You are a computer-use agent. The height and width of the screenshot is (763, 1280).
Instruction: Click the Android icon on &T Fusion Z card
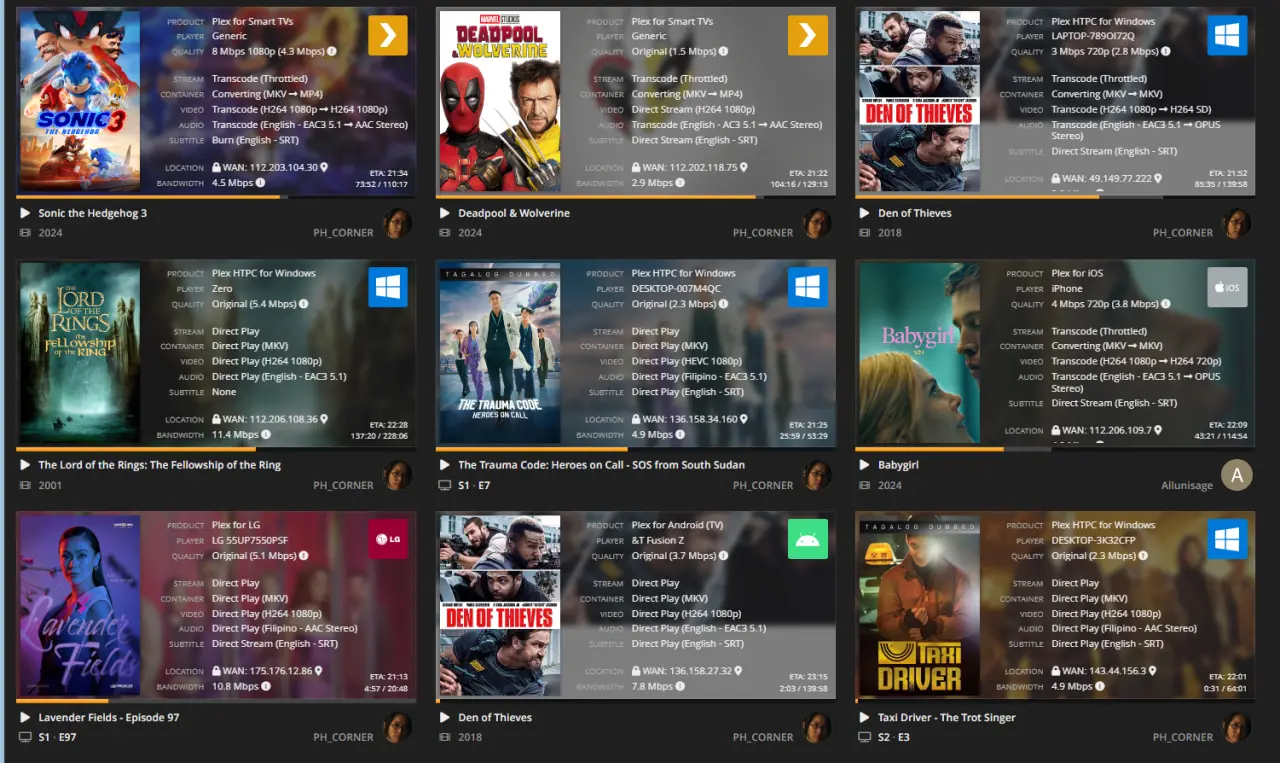click(x=808, y=539)
